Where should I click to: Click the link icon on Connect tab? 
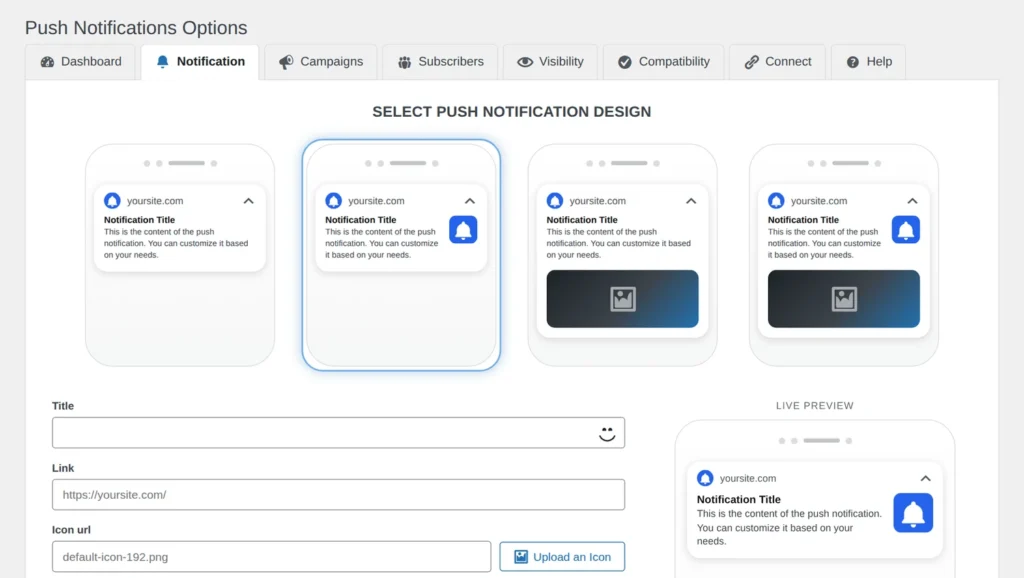pyautogui.click(x=752, y=62)
